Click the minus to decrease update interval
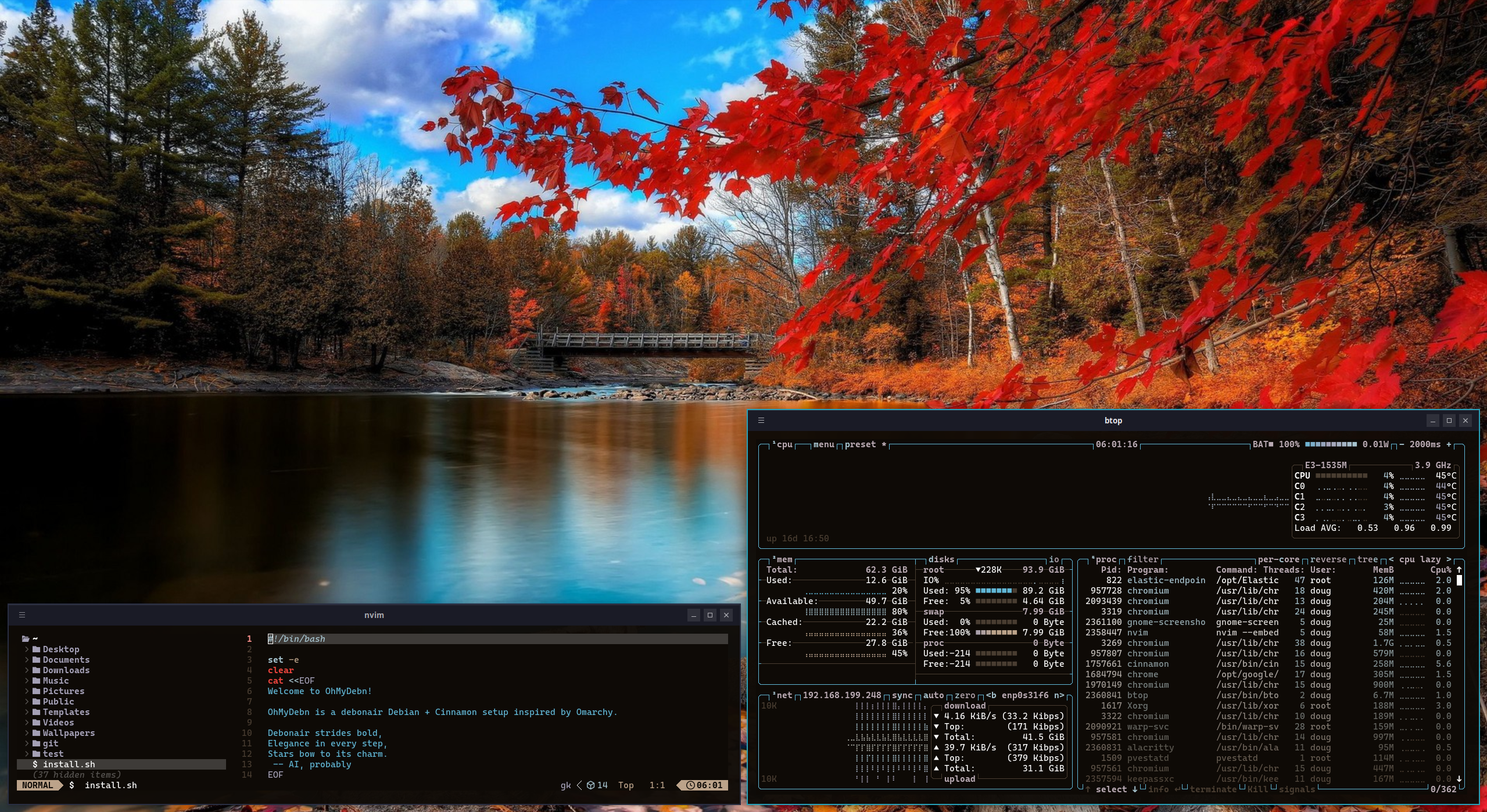 pyautogui.click(x=1402, y=444)
